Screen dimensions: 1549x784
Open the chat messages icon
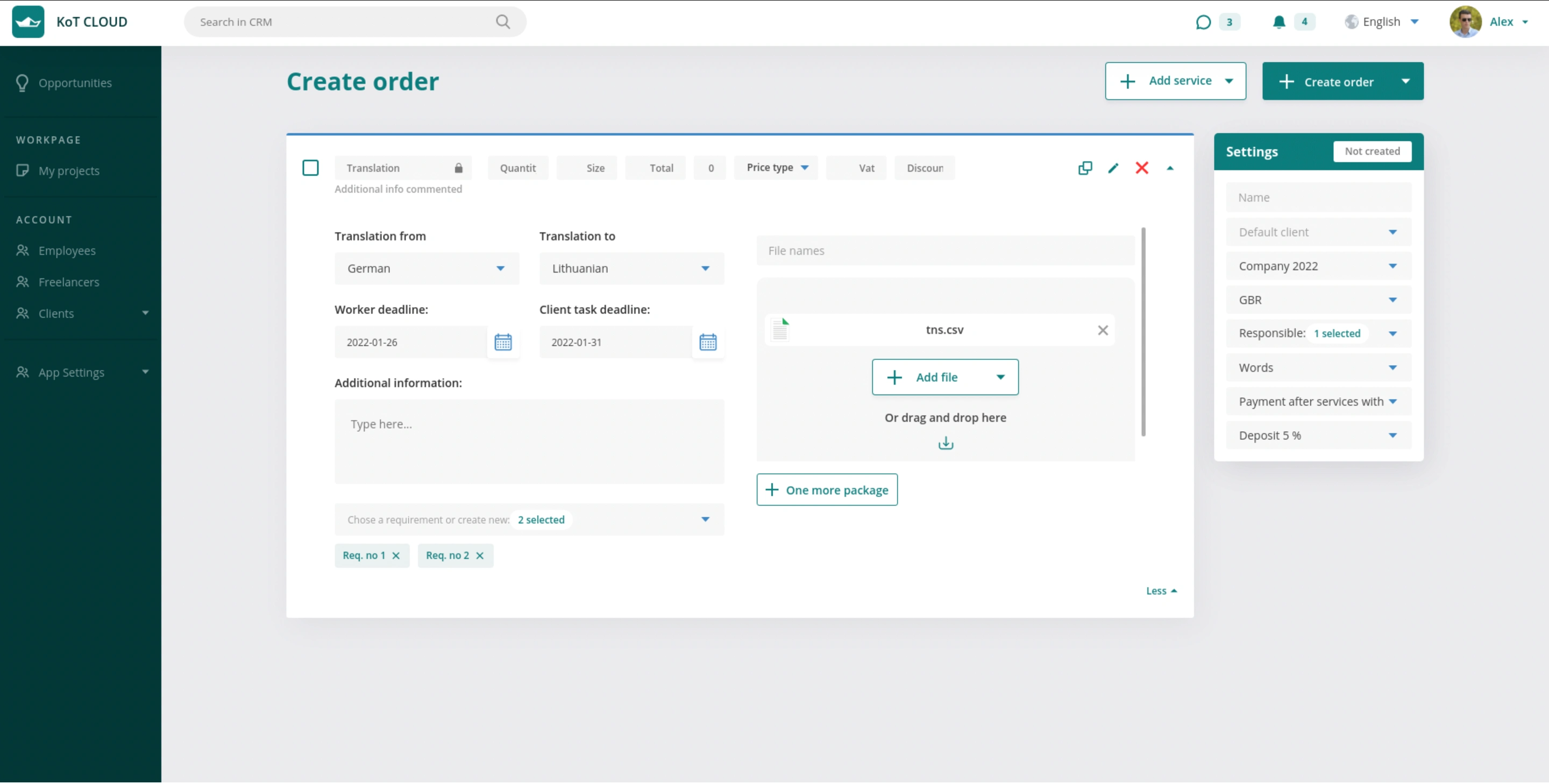pos(1203,22)
